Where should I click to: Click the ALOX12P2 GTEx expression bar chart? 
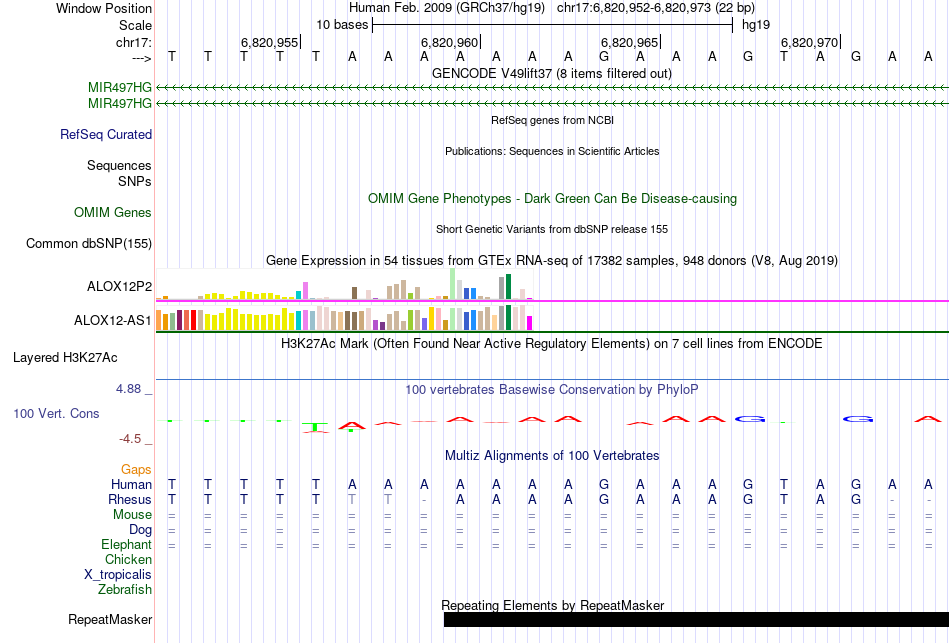(345, 285)
